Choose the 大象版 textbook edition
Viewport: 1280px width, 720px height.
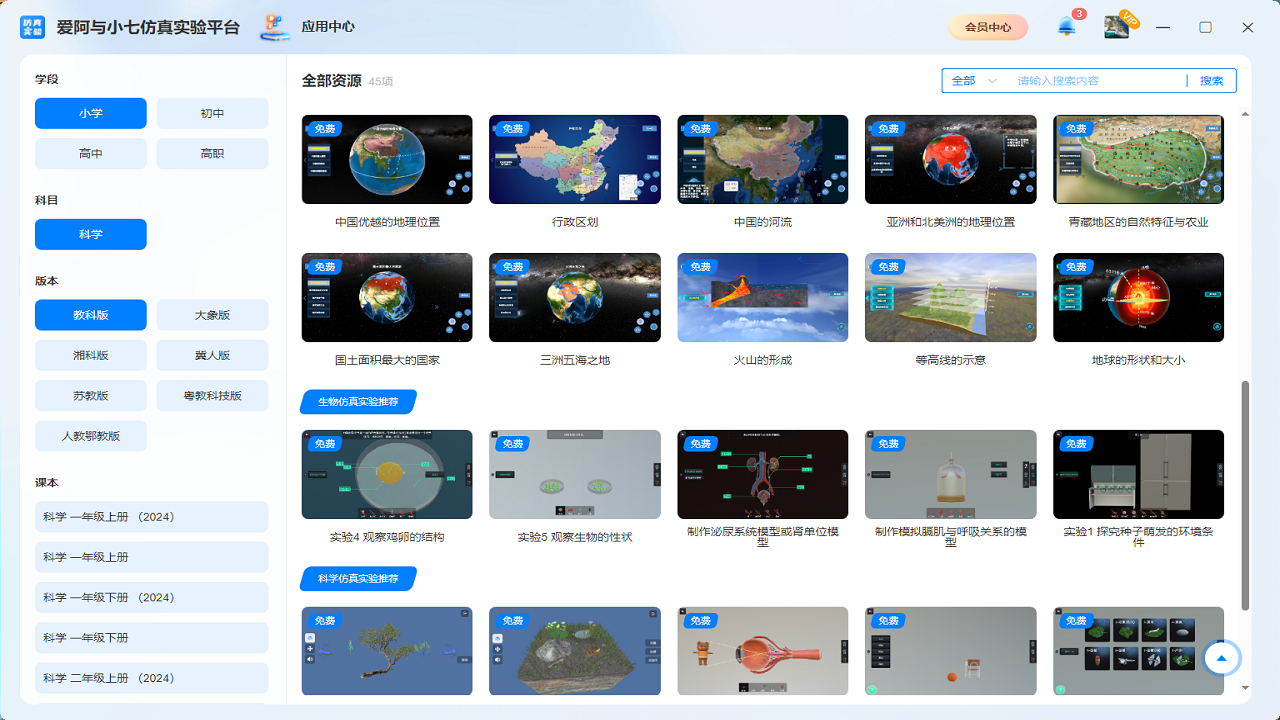click(212, 315)
